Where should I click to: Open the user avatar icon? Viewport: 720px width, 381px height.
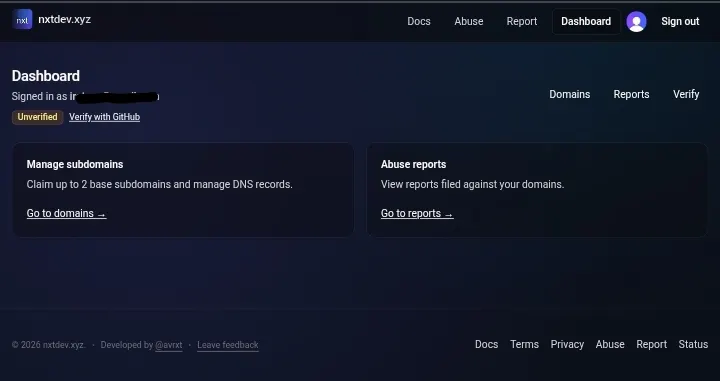click(x=636, y=22)
